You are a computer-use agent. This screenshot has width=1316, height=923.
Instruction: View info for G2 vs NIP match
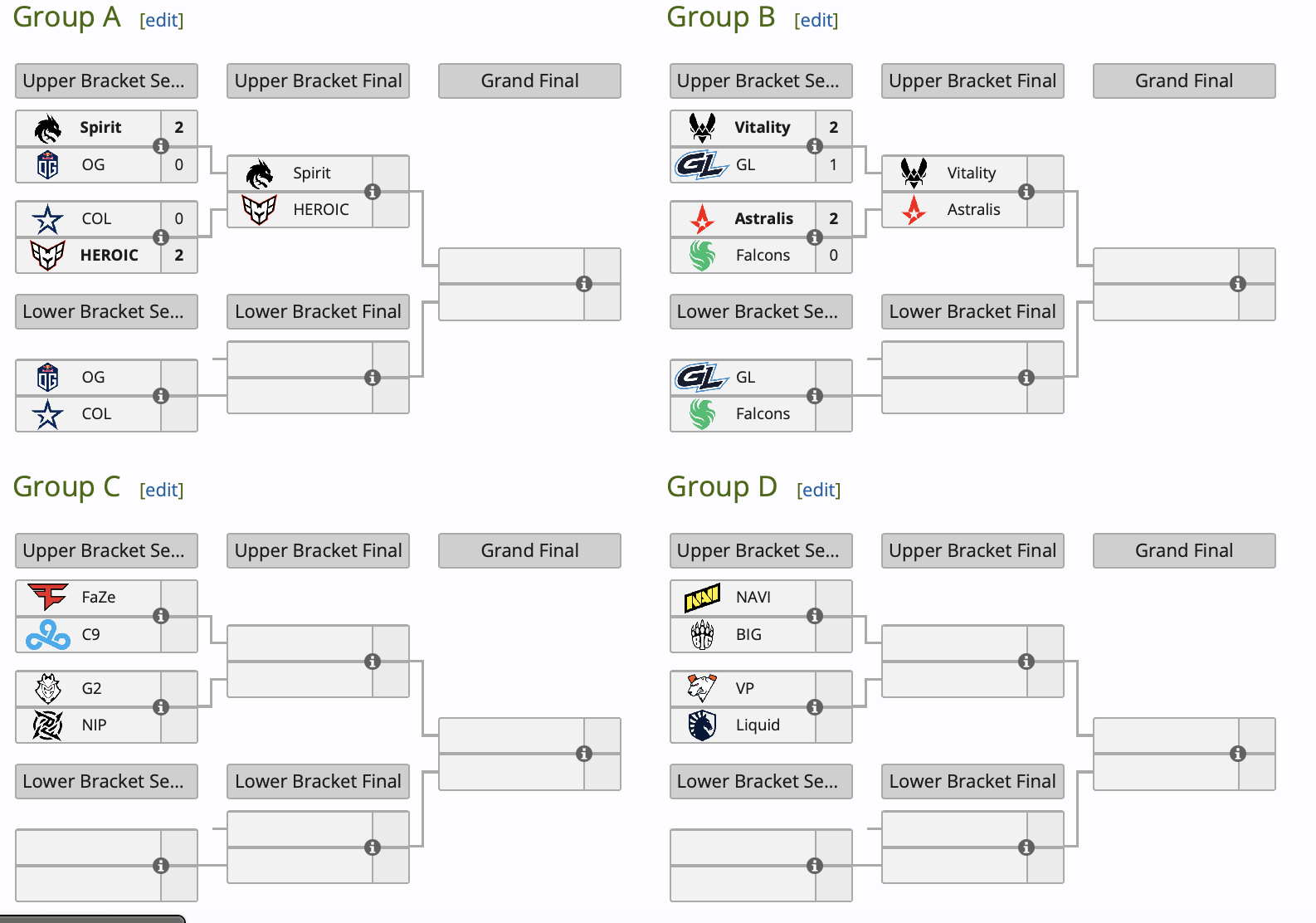pos(161,707)
